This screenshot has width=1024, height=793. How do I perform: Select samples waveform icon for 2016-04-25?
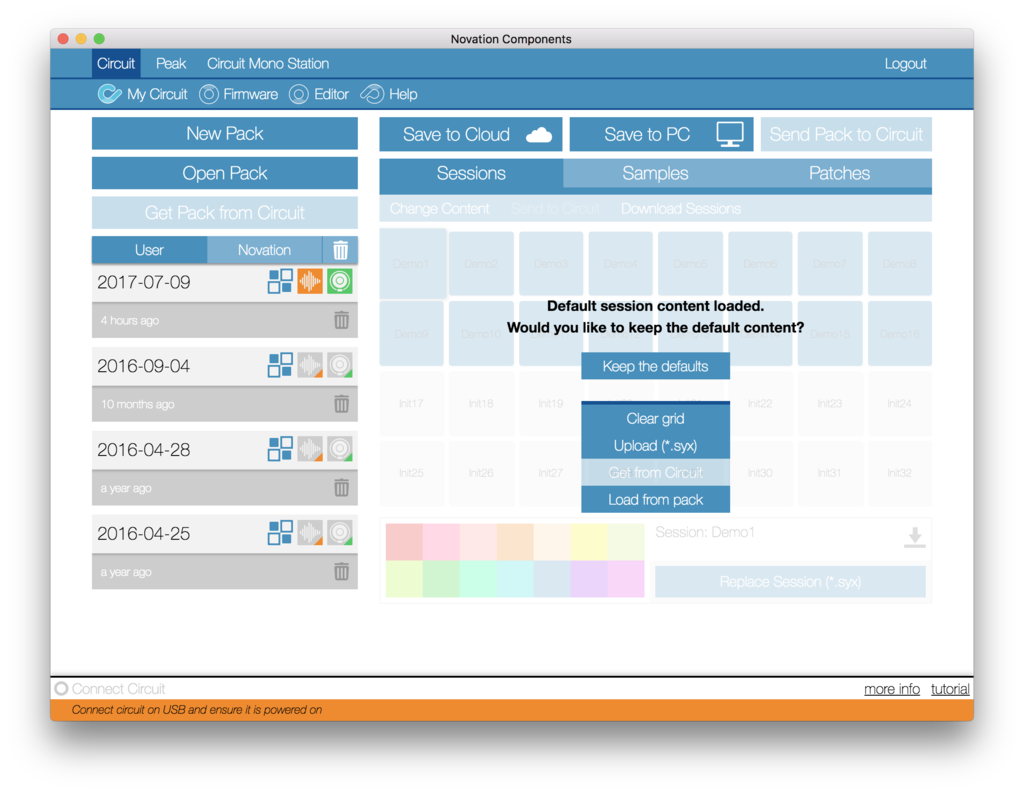pyautogui.click(x=310, y=532)
